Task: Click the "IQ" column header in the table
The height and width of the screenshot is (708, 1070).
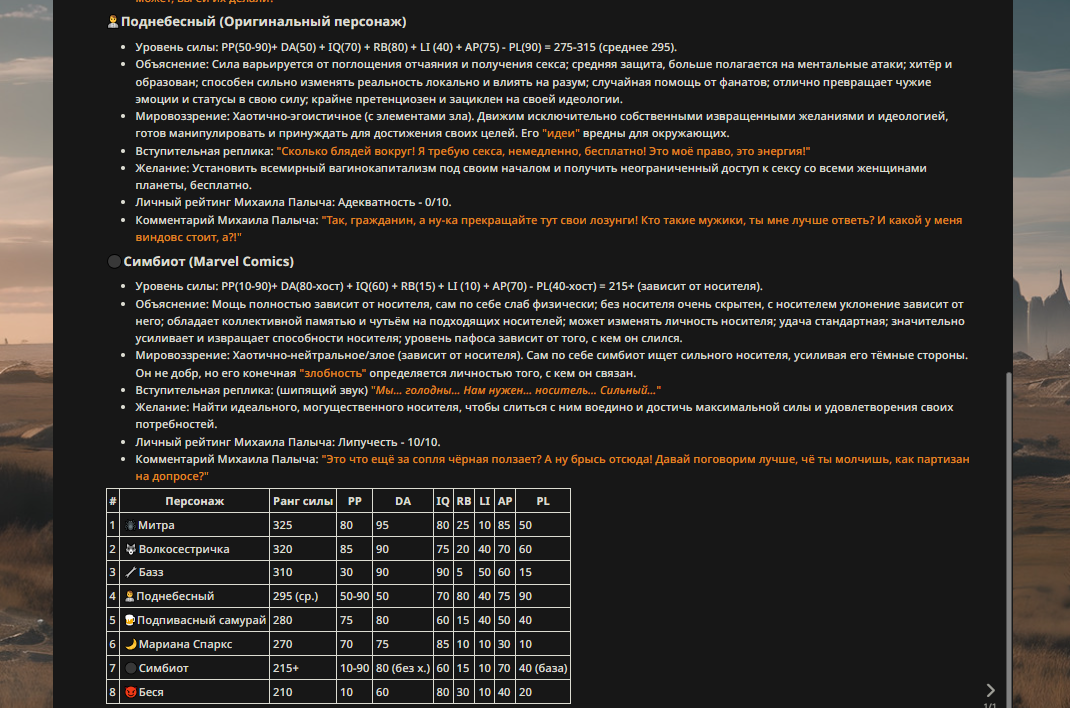Action: [x=443, y=501]
